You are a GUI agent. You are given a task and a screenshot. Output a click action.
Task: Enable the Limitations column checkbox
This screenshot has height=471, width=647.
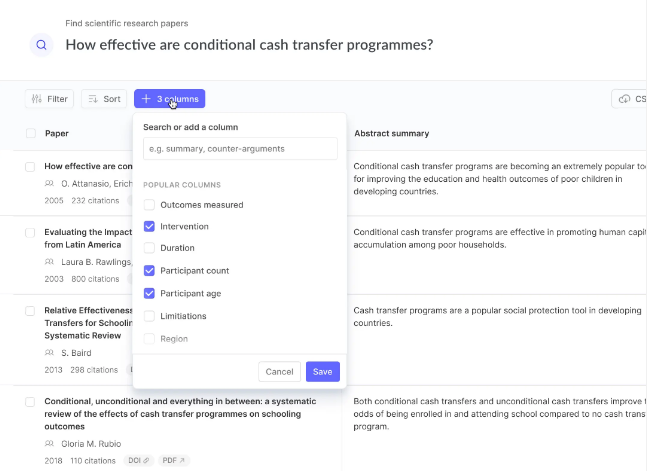[x=150, y=316]
